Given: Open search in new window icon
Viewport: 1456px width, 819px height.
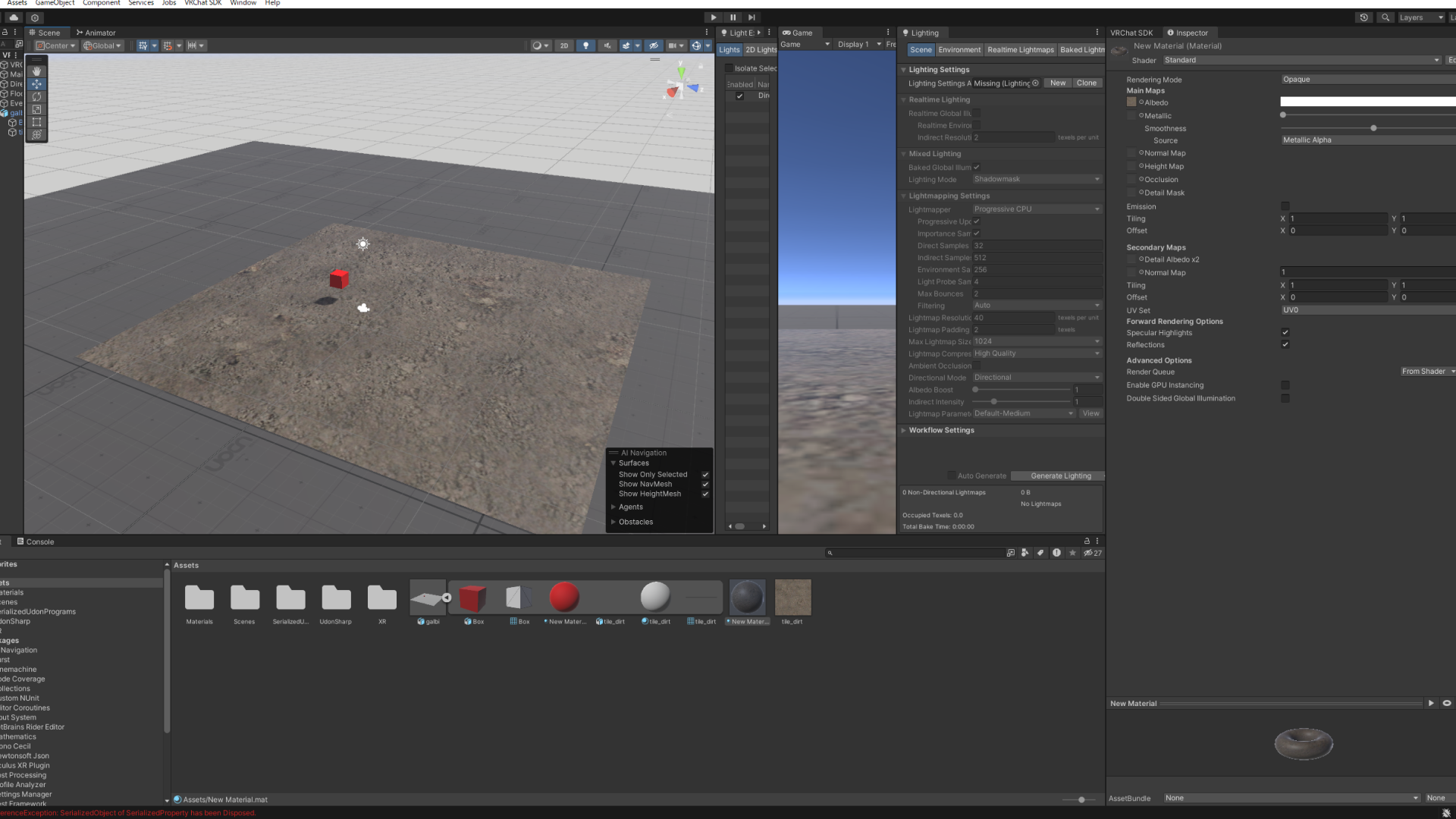Looking at the screenshot, I should [1011, 553].
